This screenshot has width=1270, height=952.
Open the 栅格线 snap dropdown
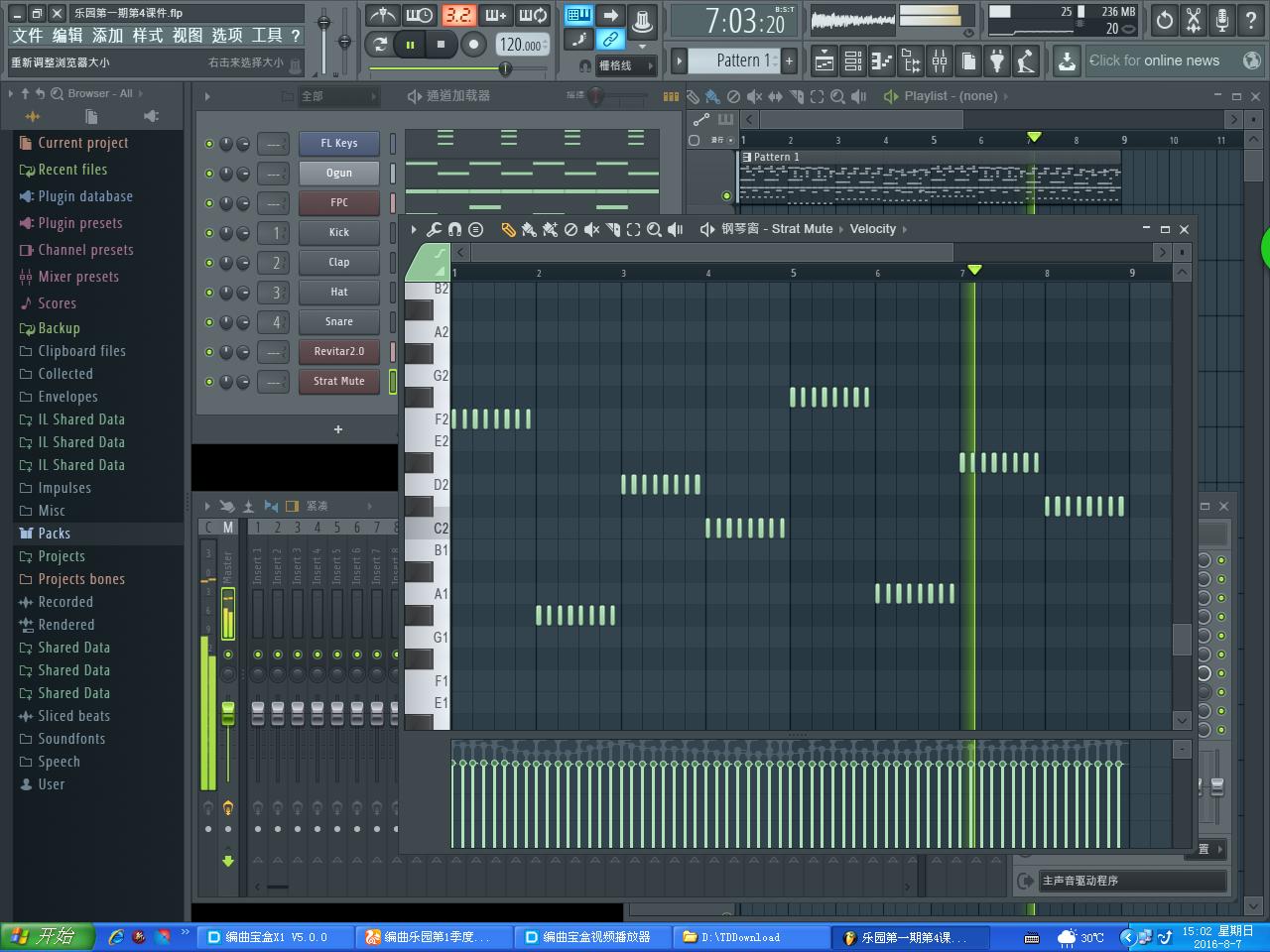pyautogui.click(x=625, y=65)
